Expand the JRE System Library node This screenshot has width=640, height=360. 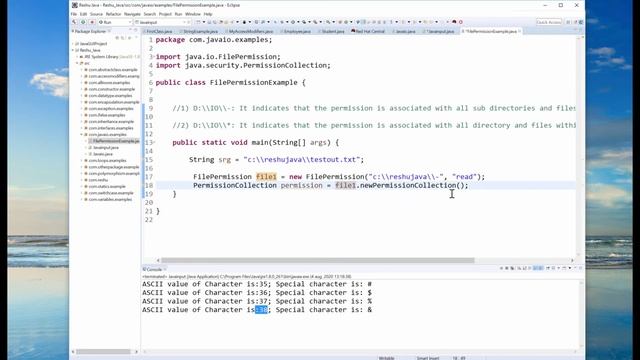tap(78, 57)
